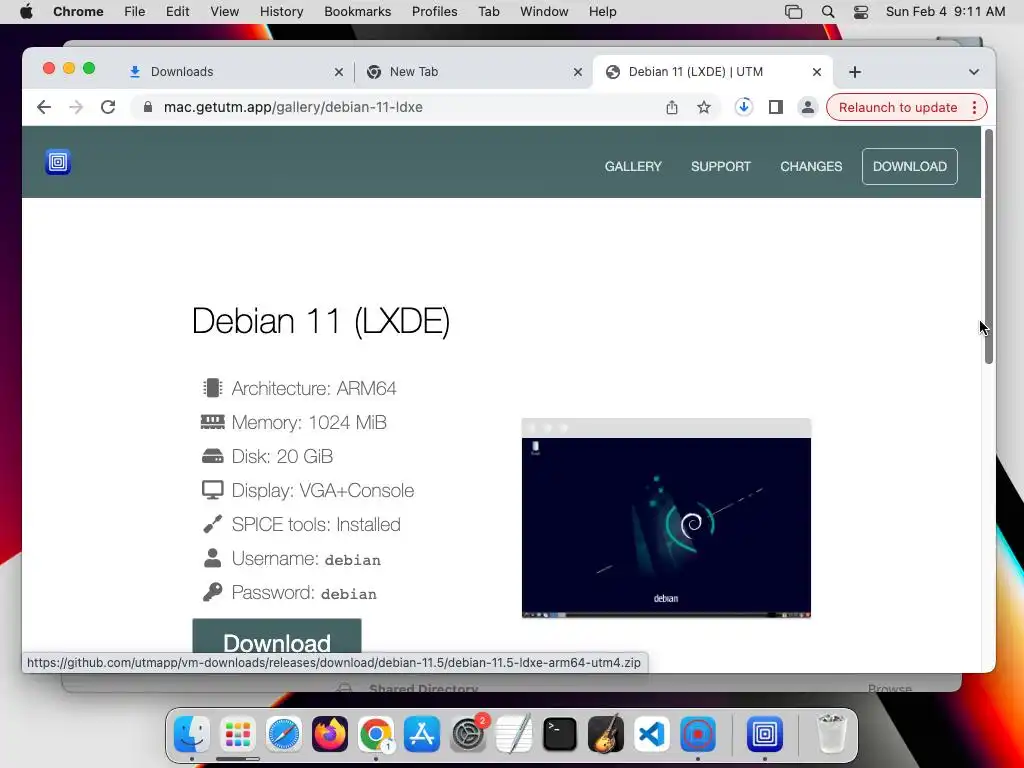Open Spotlight search in menu bar

(827, 12)
